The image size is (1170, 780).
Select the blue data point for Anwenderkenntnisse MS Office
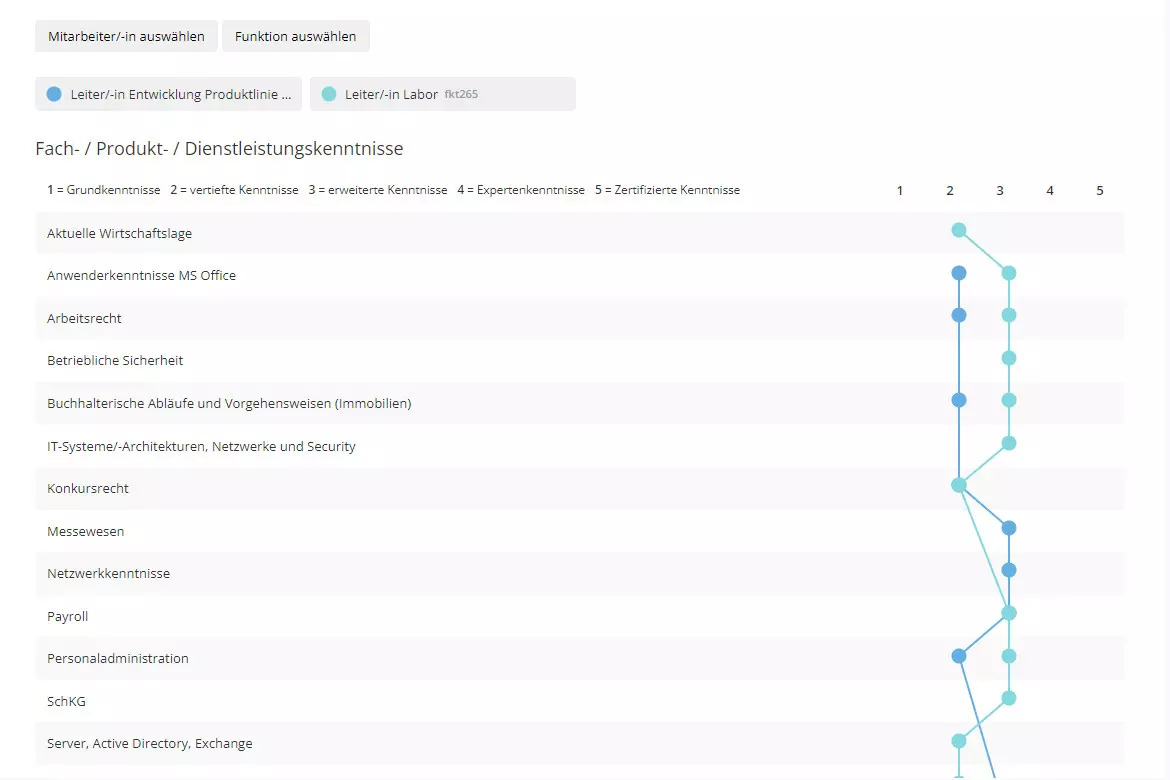pyautogui.click(x=959, y=273)
